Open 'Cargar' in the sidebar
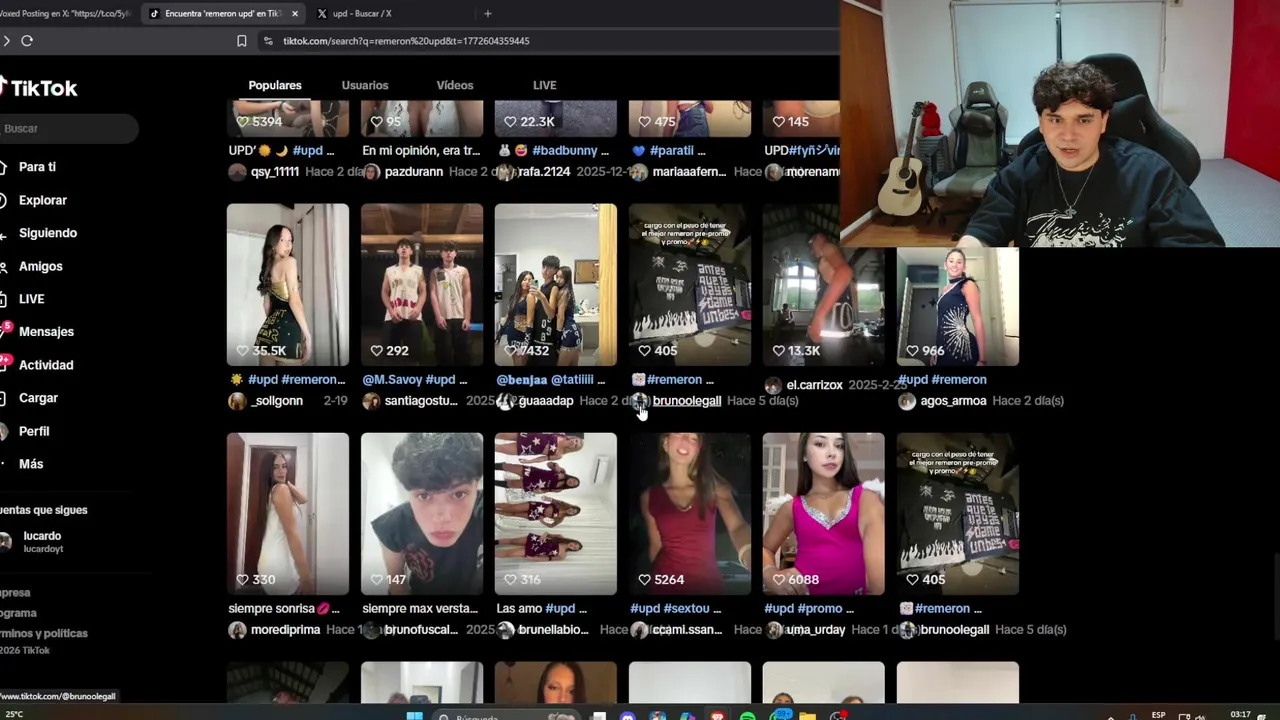This screenshot has height=720, width=1280. 38,398
